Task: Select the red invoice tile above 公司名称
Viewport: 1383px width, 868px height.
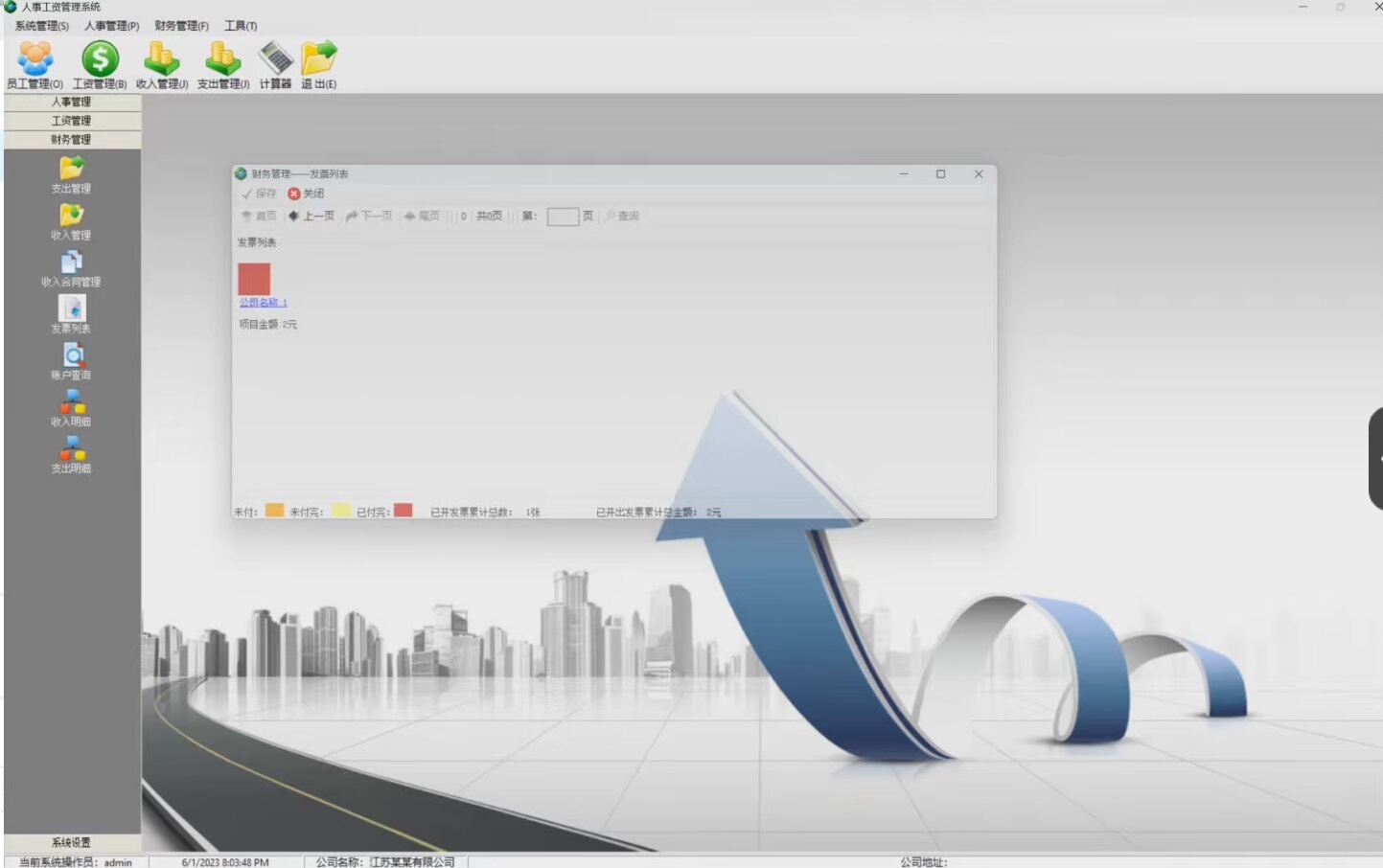Action: pos(254,279)
